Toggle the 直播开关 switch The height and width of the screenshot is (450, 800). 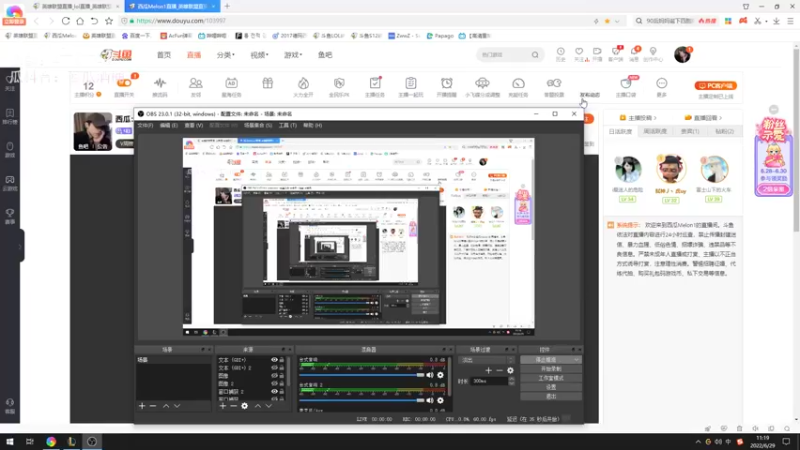tap(124, 83)
